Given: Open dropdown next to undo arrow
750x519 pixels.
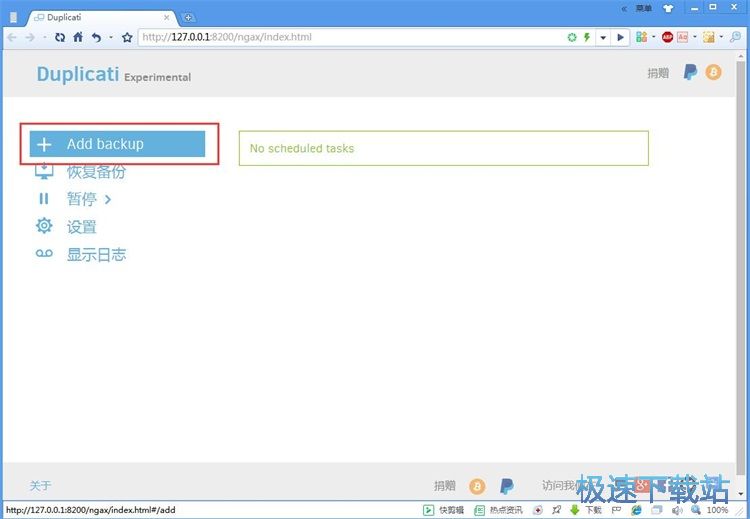Looking at the screenshot, I should coord(110,37).
